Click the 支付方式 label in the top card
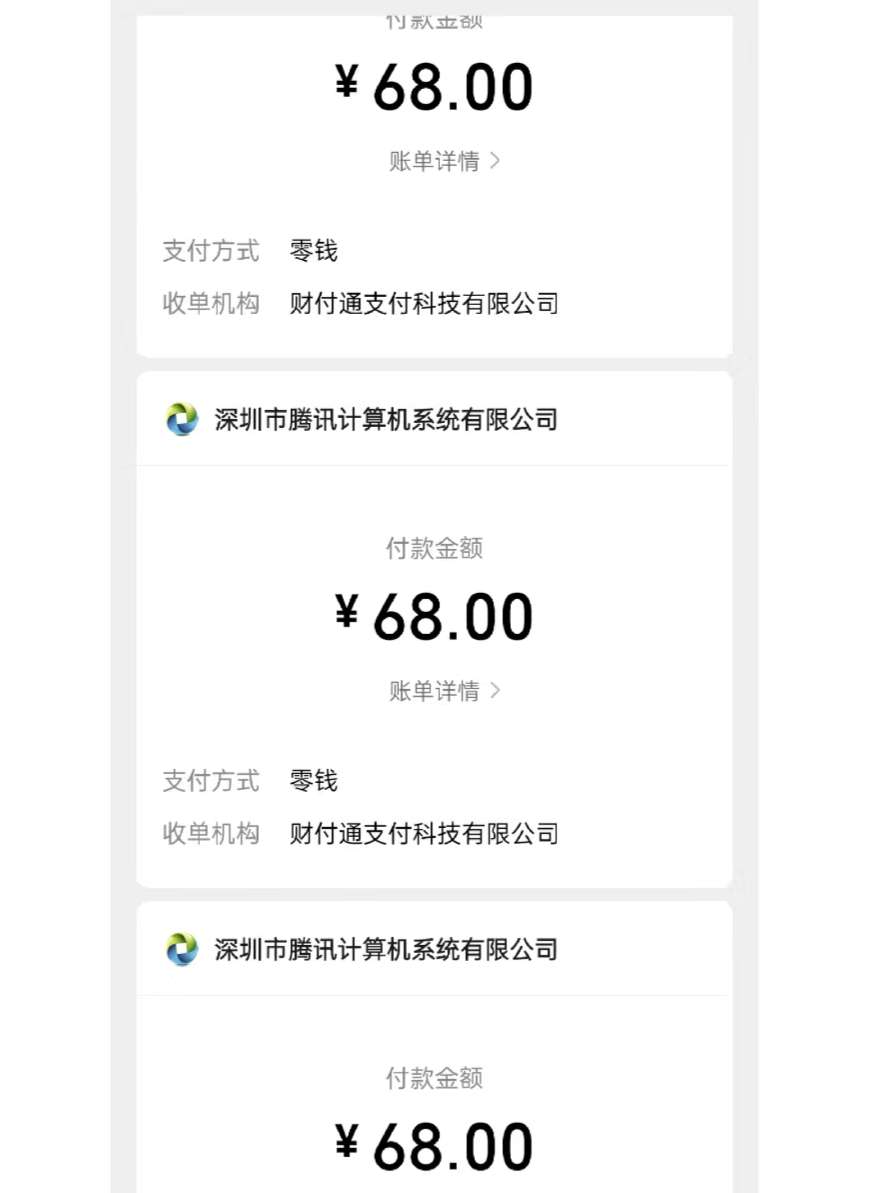The height and width of the screenshot is (1193, 895). 211,250
